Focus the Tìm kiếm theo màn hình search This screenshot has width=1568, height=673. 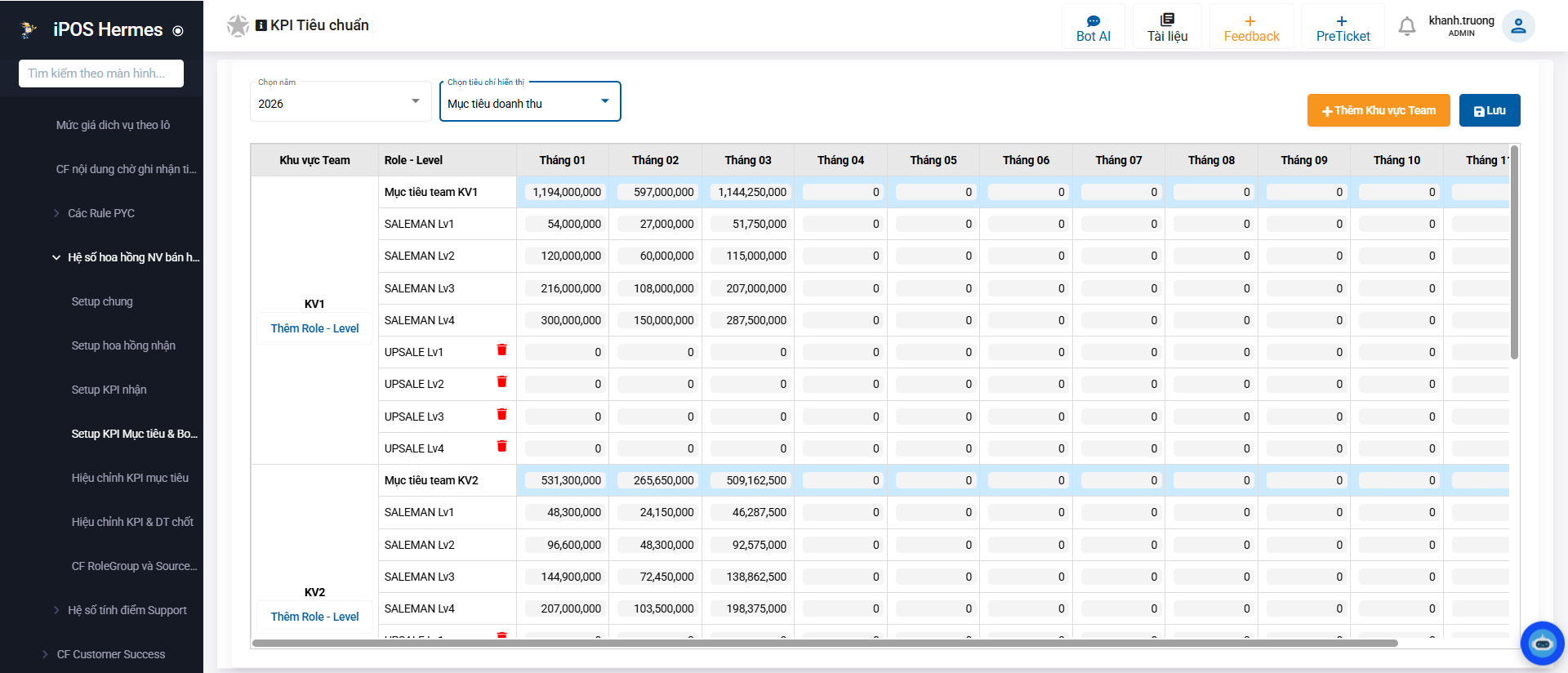coord(101,74)
